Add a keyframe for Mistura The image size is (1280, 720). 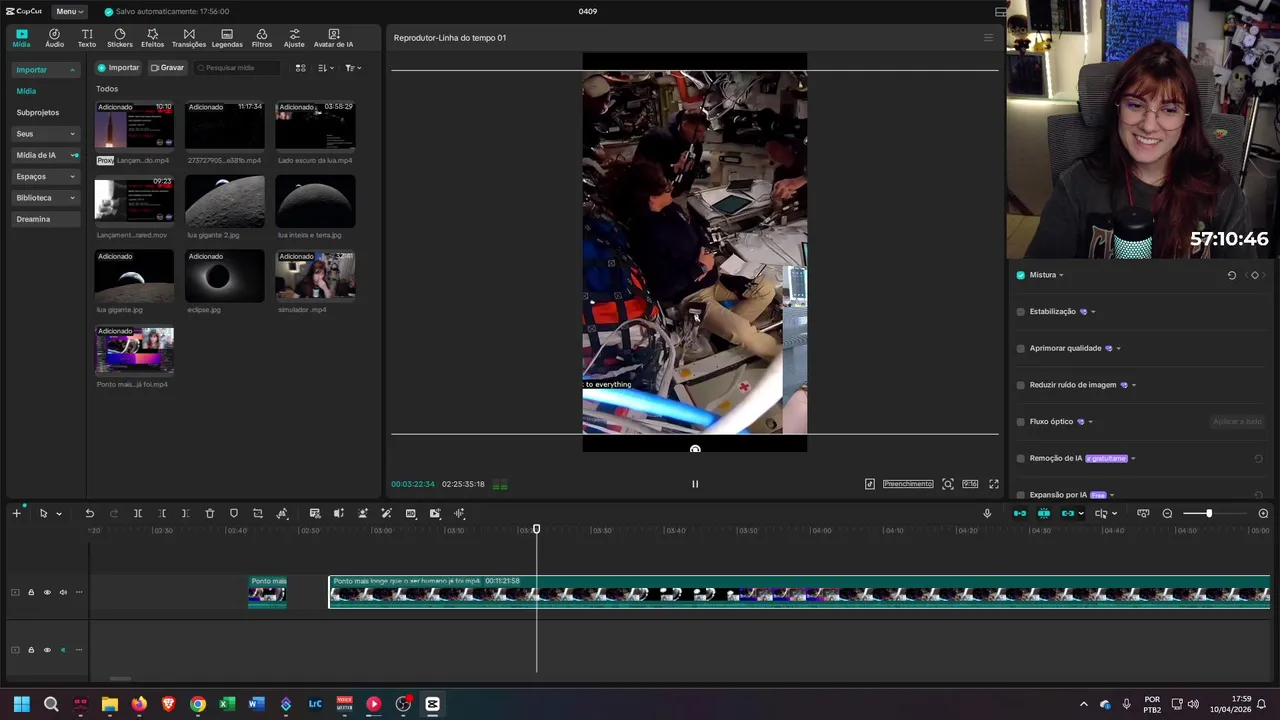[1254, 275]
